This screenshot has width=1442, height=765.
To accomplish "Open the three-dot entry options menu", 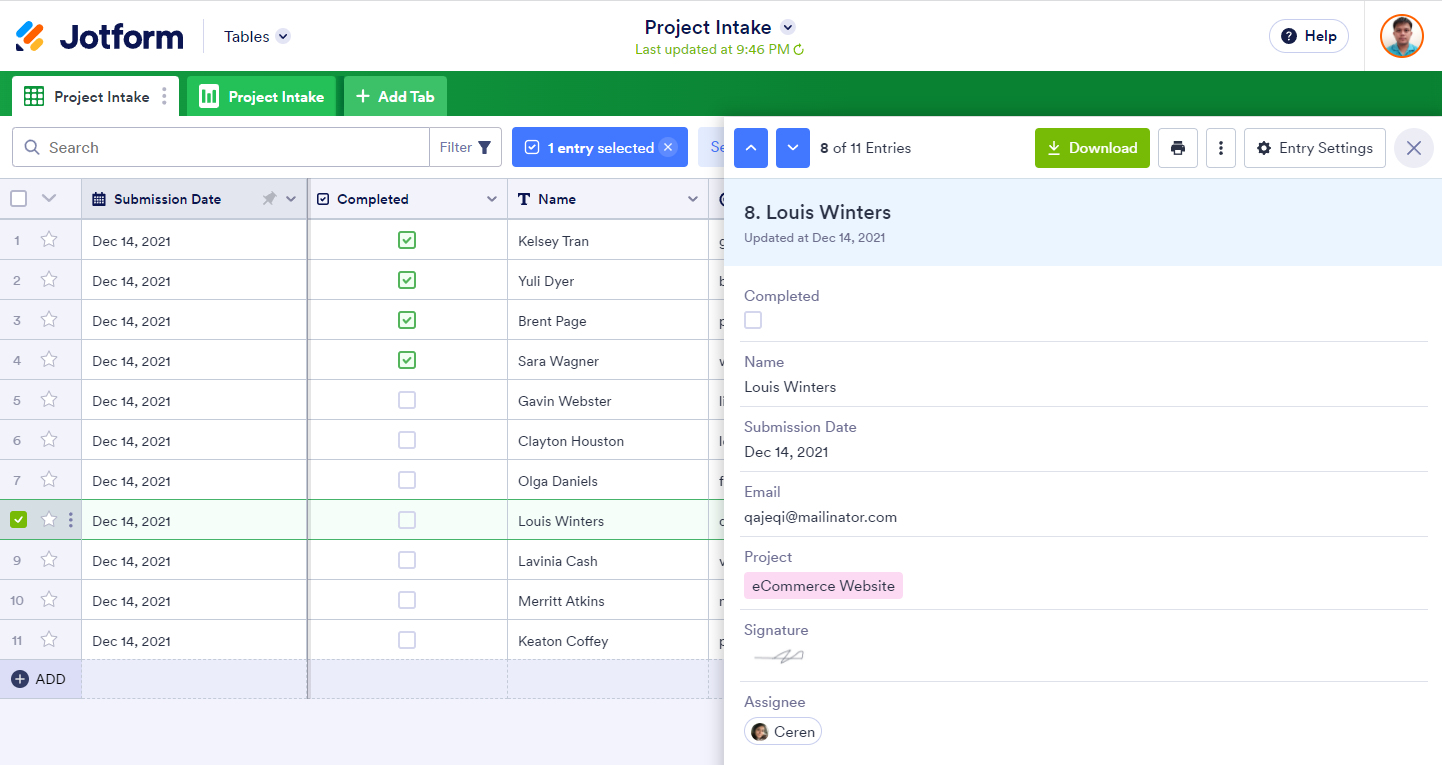I will tap(1220, 148).
